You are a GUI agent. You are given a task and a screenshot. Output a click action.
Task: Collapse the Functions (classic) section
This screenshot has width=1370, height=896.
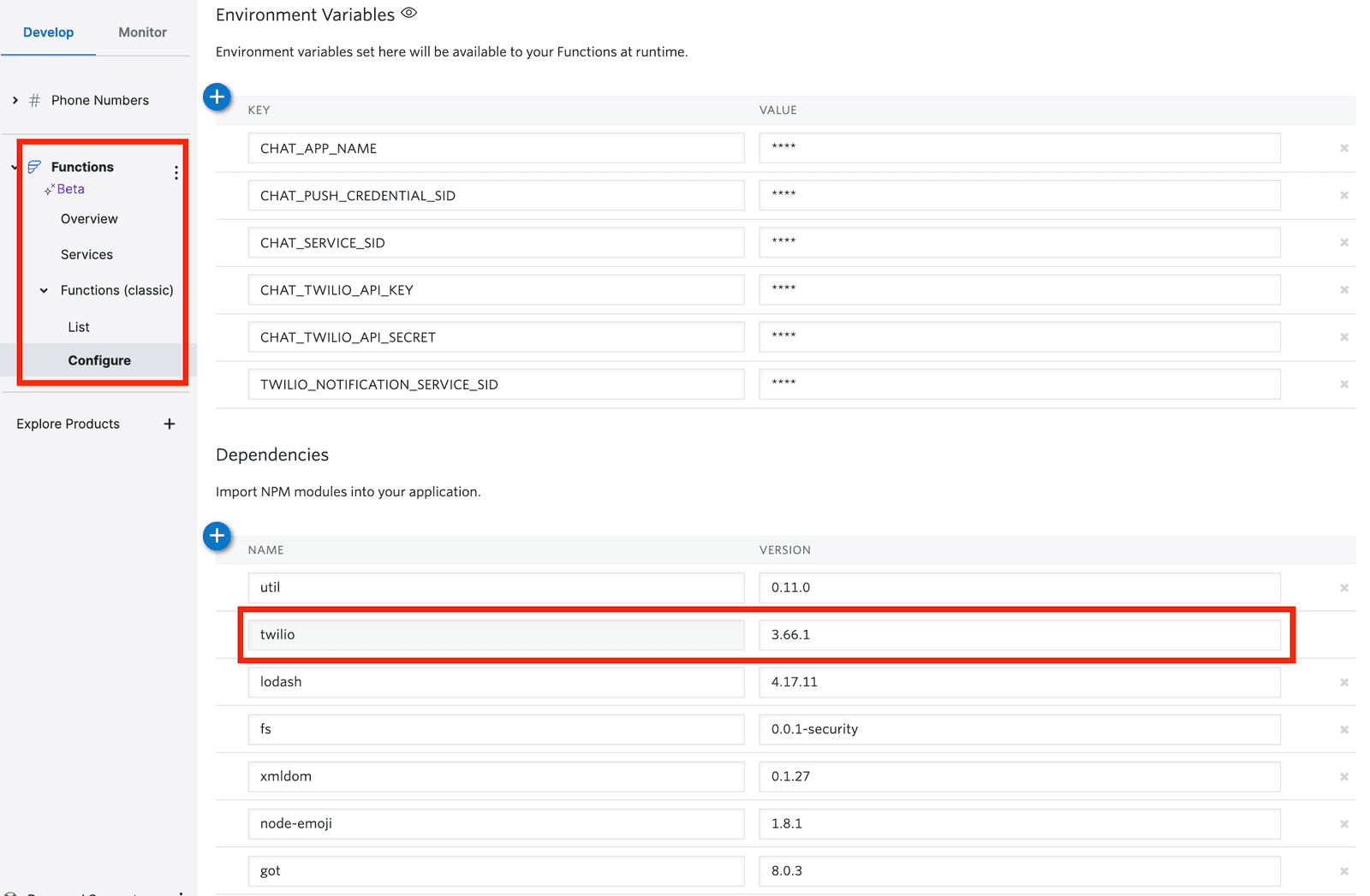pyautogui.click(x=44, y=290)
